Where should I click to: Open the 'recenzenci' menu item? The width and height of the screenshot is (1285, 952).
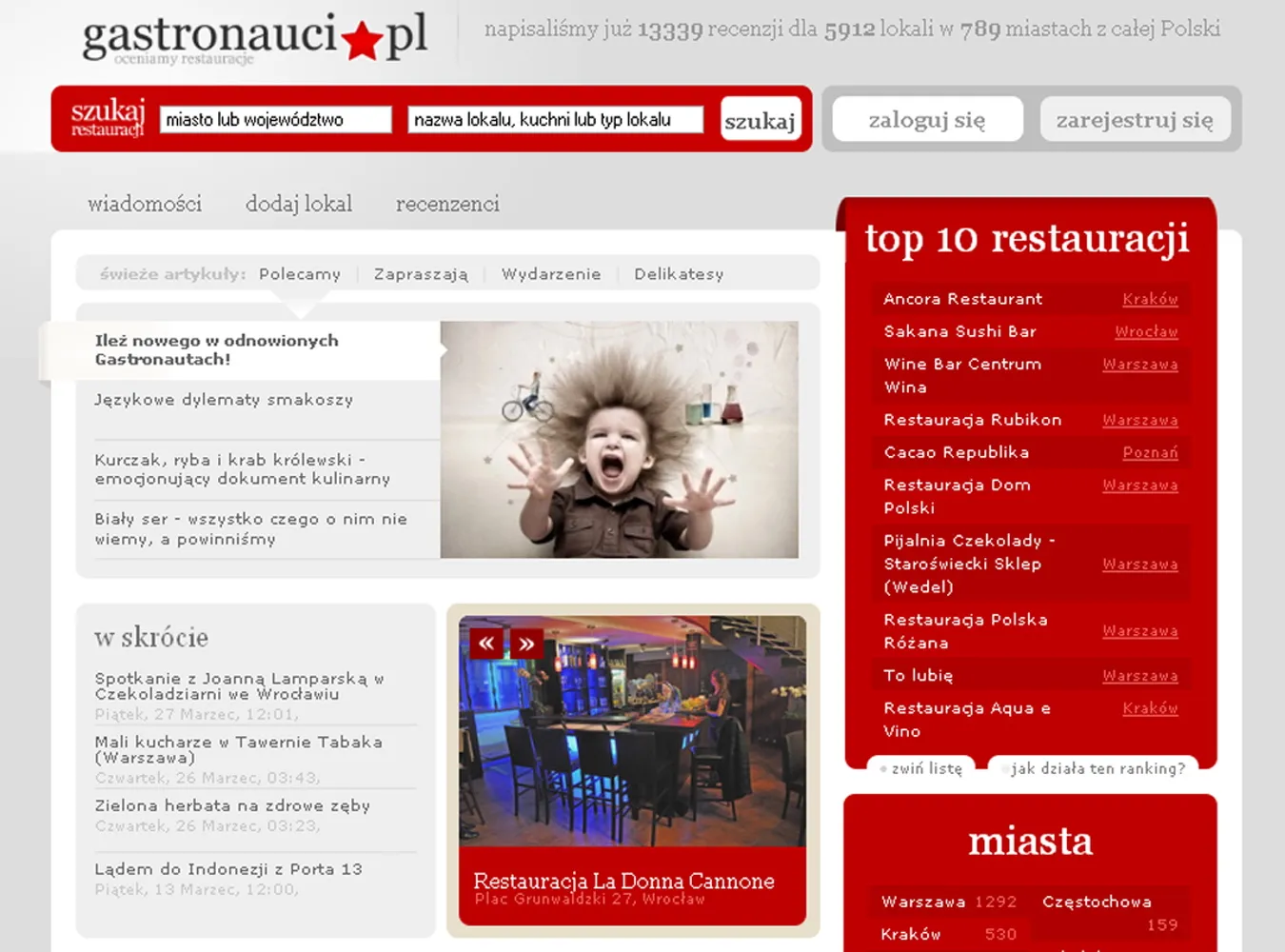pyautogui.click(x=447, y=204)
